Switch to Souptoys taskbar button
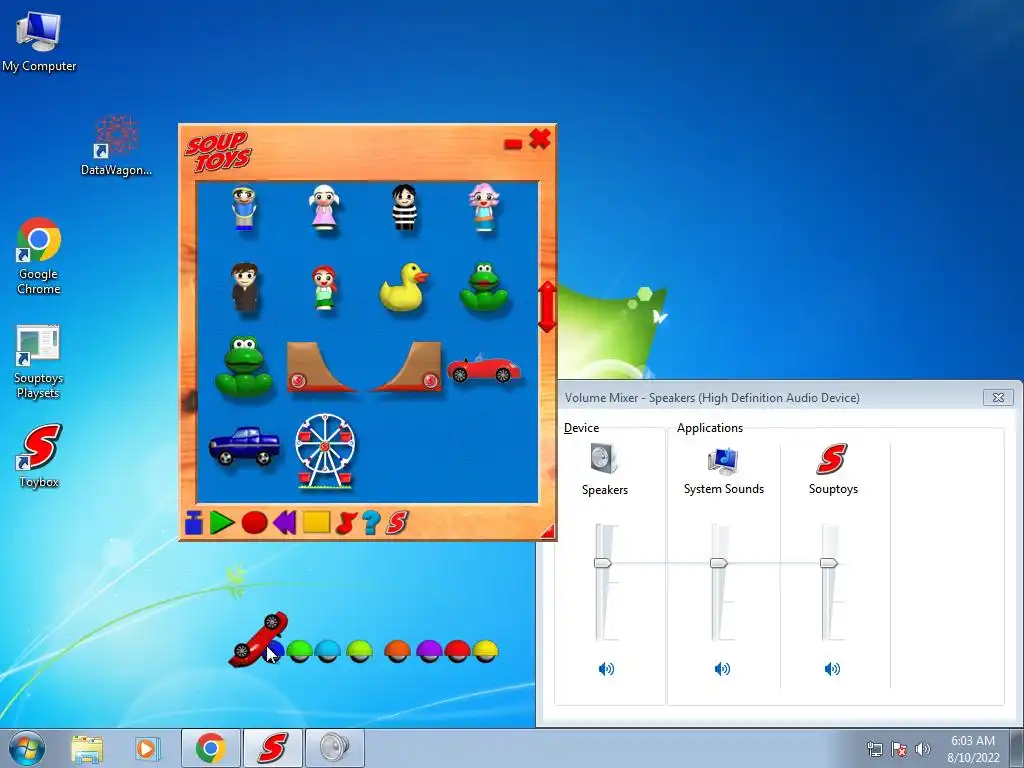The height and width of the screenshot is (768, 1024). pyautogui.click(x=272, y=748)
